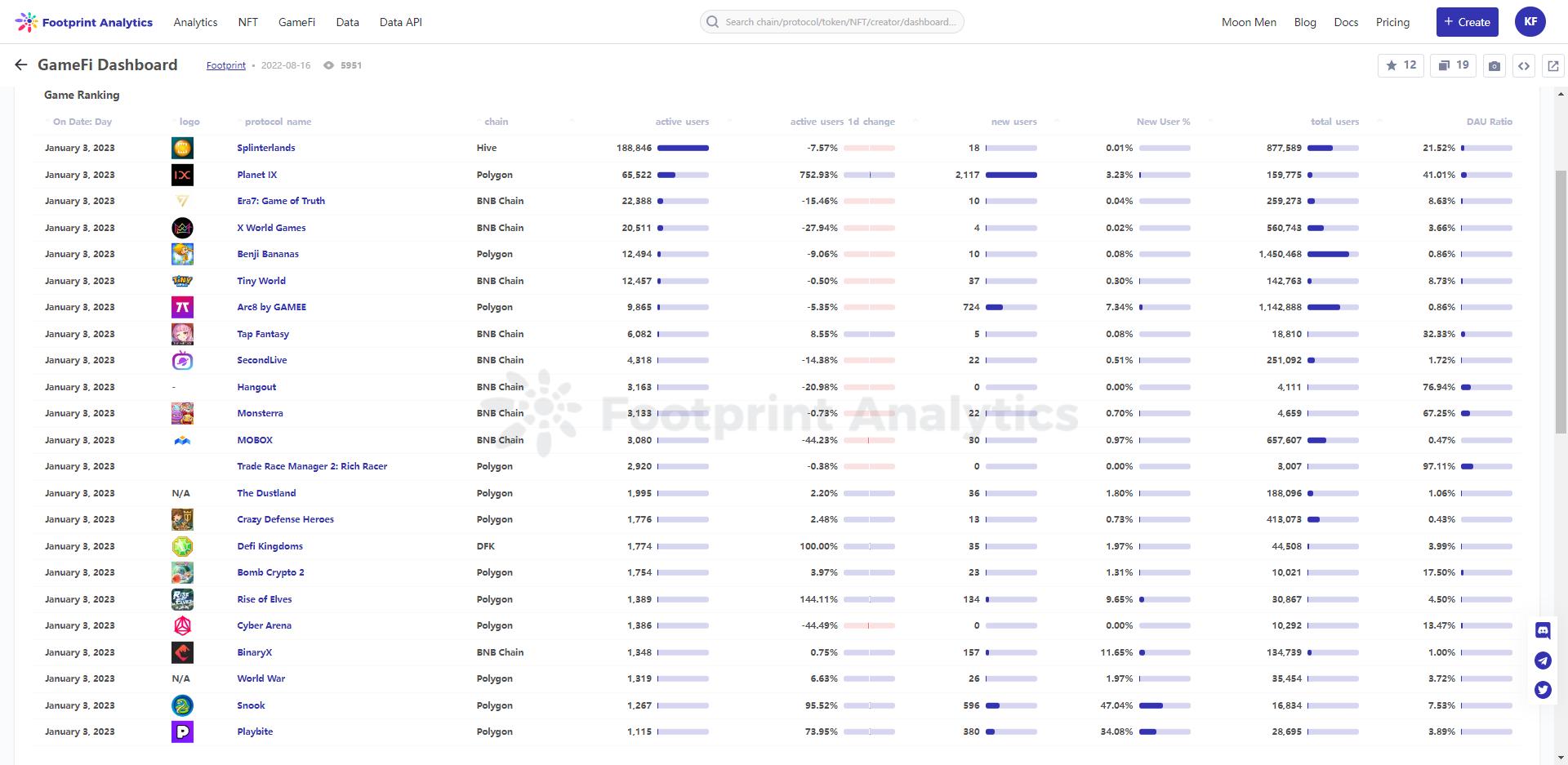Sort table by active users column

(x=682, y=122)
